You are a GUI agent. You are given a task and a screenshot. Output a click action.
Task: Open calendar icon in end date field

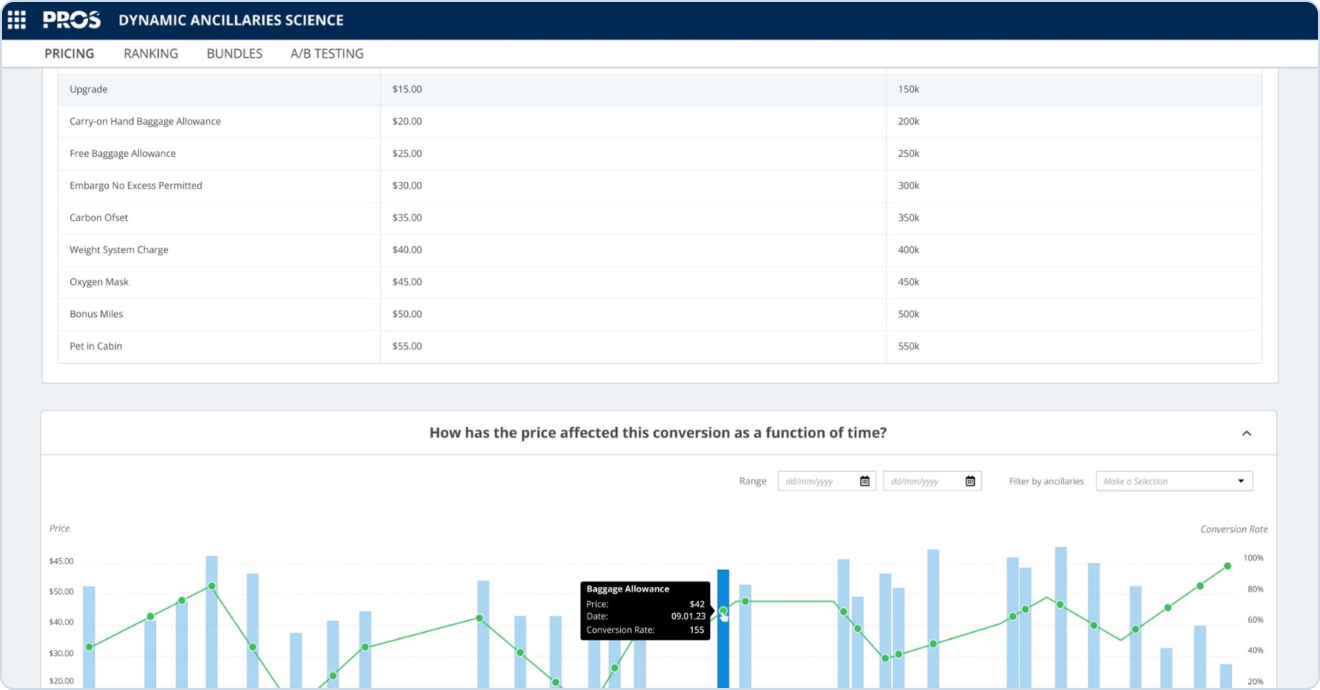(970, 481)
